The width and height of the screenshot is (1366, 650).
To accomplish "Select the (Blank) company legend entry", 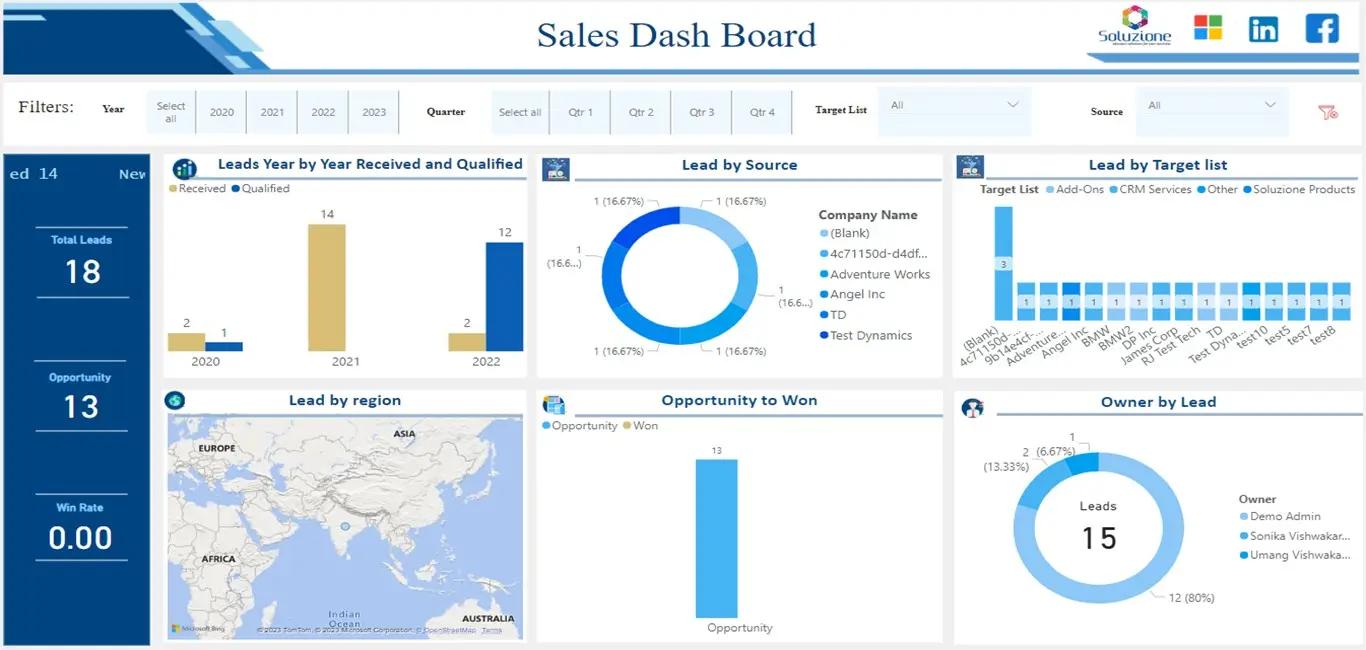I will 845,233.
